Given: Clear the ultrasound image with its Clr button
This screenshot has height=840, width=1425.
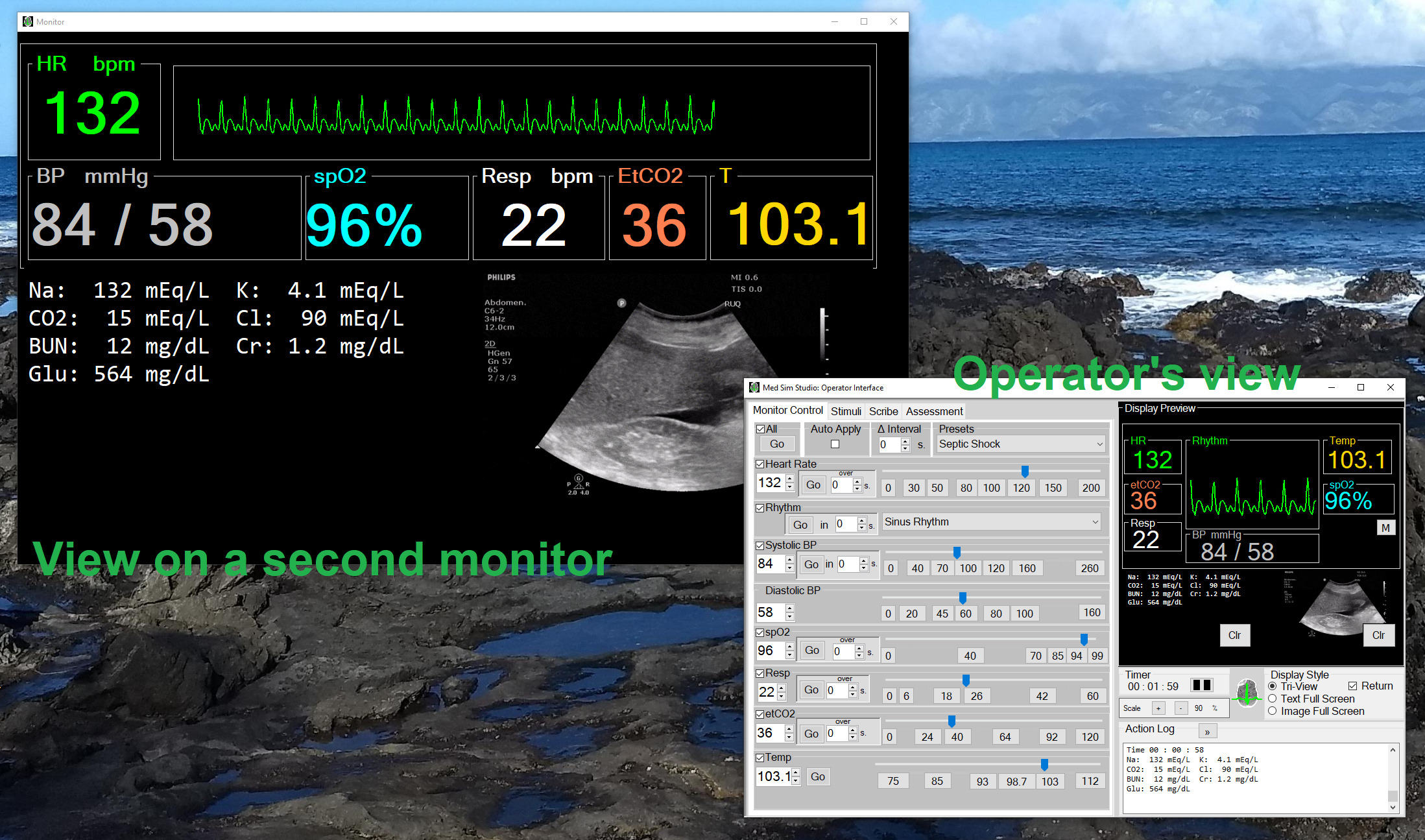Looking at the screenshot, I should click(x=1379, y=635).
